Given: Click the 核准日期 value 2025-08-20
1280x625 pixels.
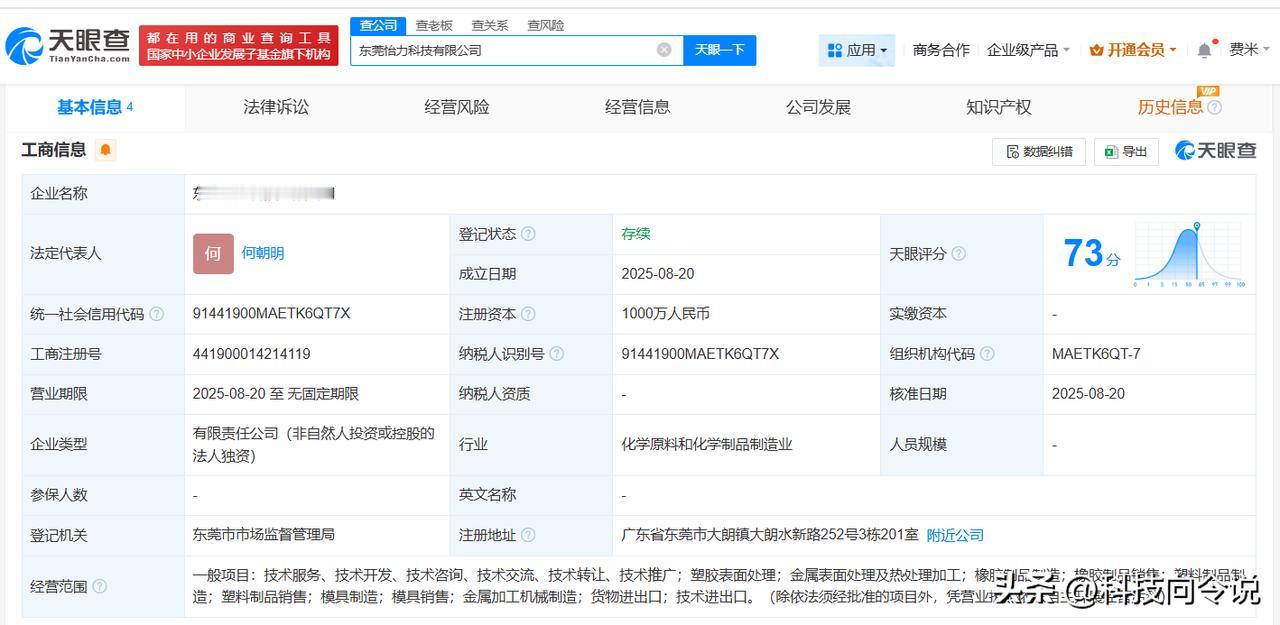Looking at the screenshot, I should pos(1088,394).
